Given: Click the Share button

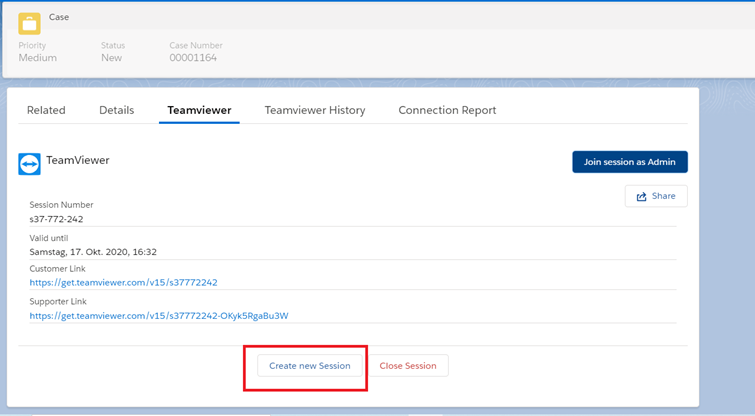Looking at the screenshot, I should coord(656,196).
